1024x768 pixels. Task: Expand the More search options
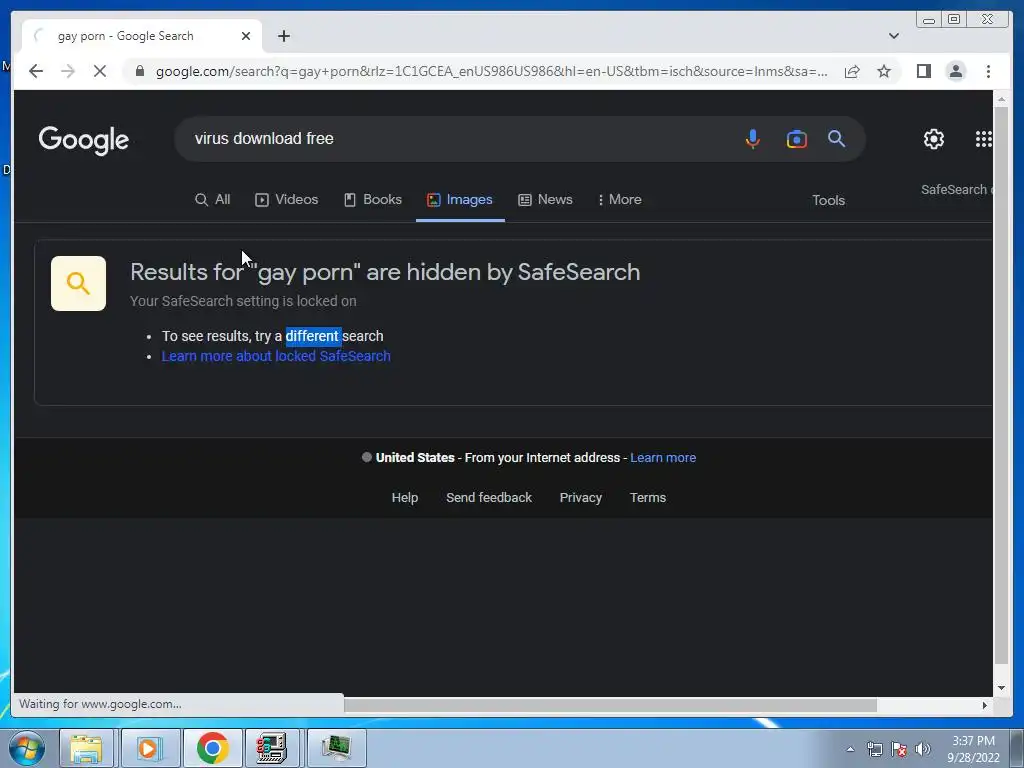[x=619, y=200]
